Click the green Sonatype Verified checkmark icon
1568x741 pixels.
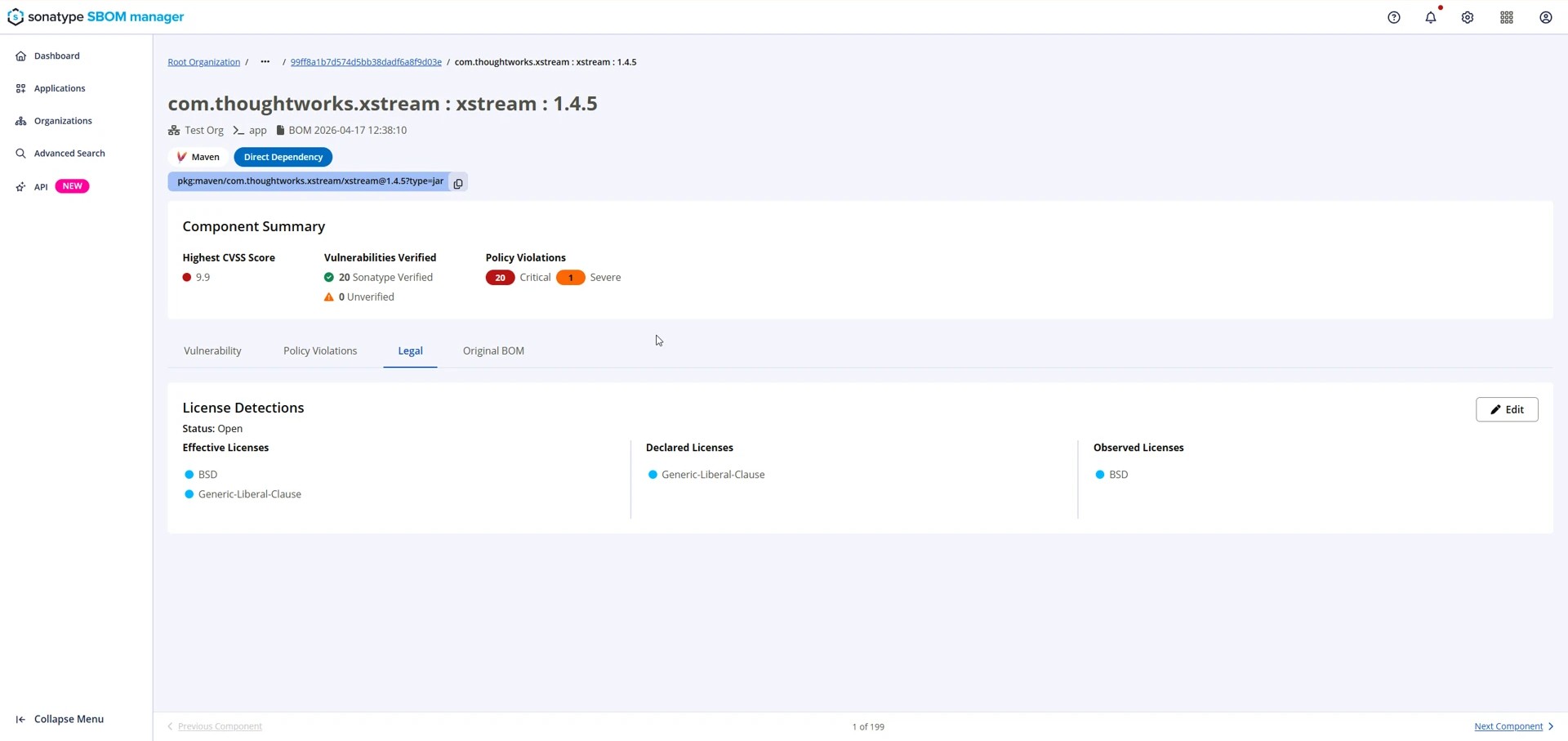(329, 277)
